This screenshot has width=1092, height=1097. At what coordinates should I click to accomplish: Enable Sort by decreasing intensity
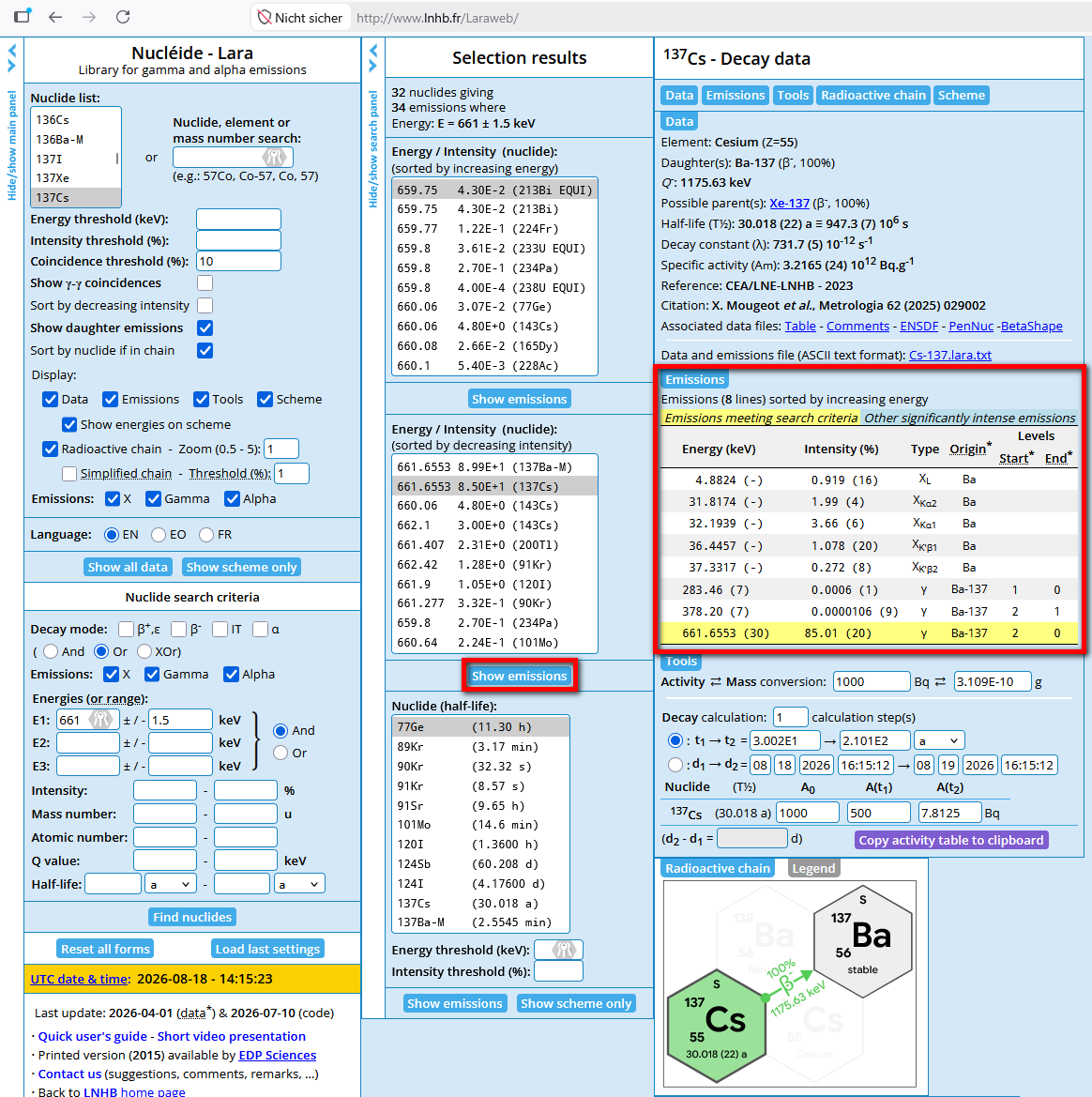205,305
